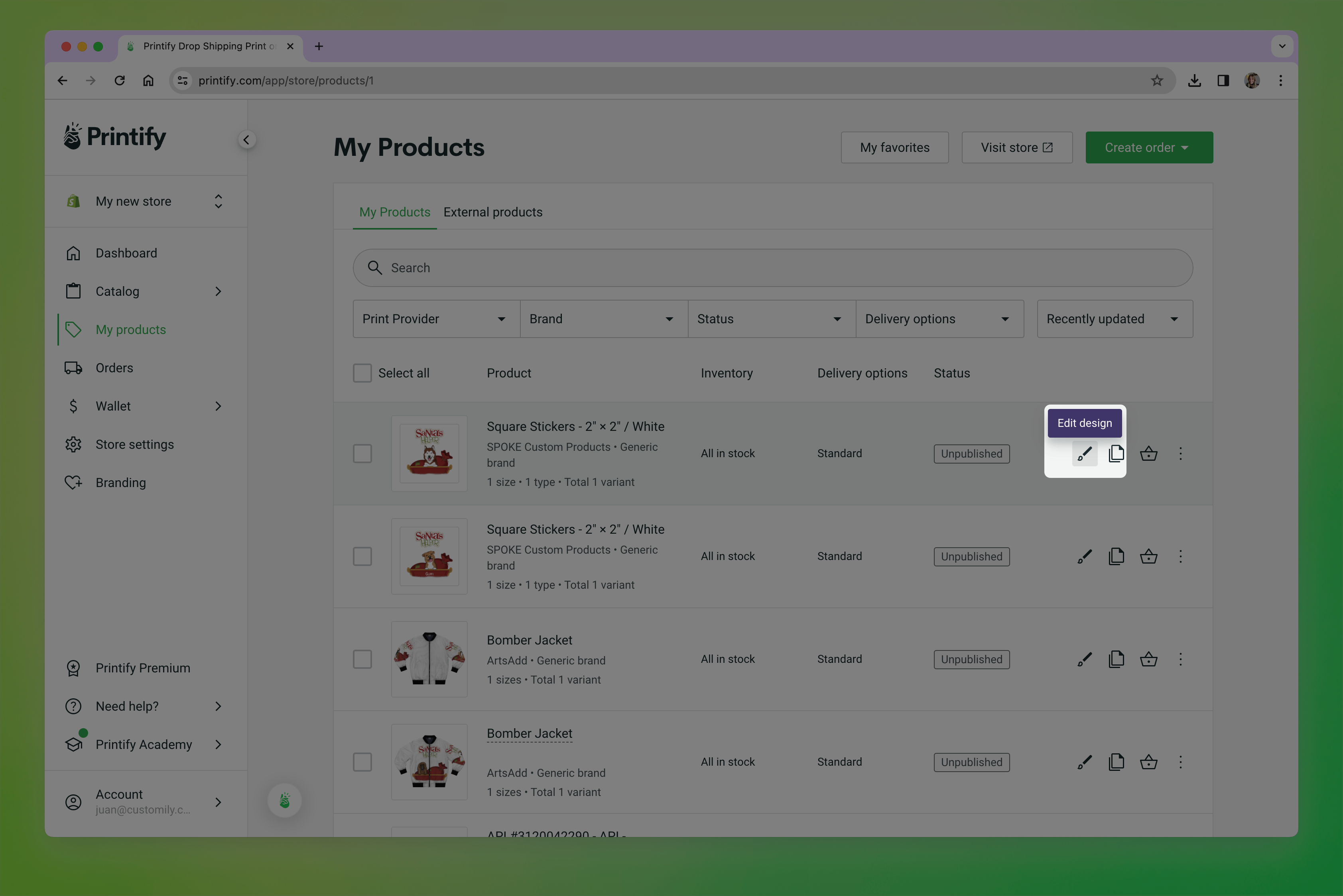
Task: Collapse sidebar with chevron button
Action: coord(246,140)
